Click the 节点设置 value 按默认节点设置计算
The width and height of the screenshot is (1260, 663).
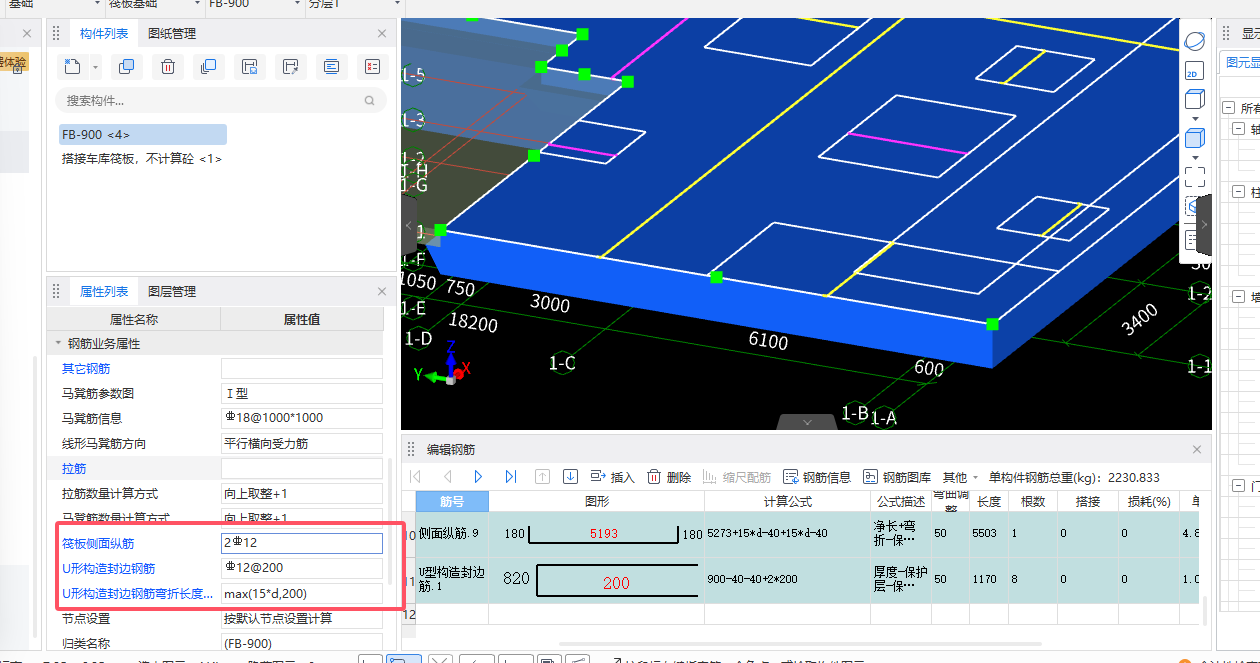(x=302, y=618)
